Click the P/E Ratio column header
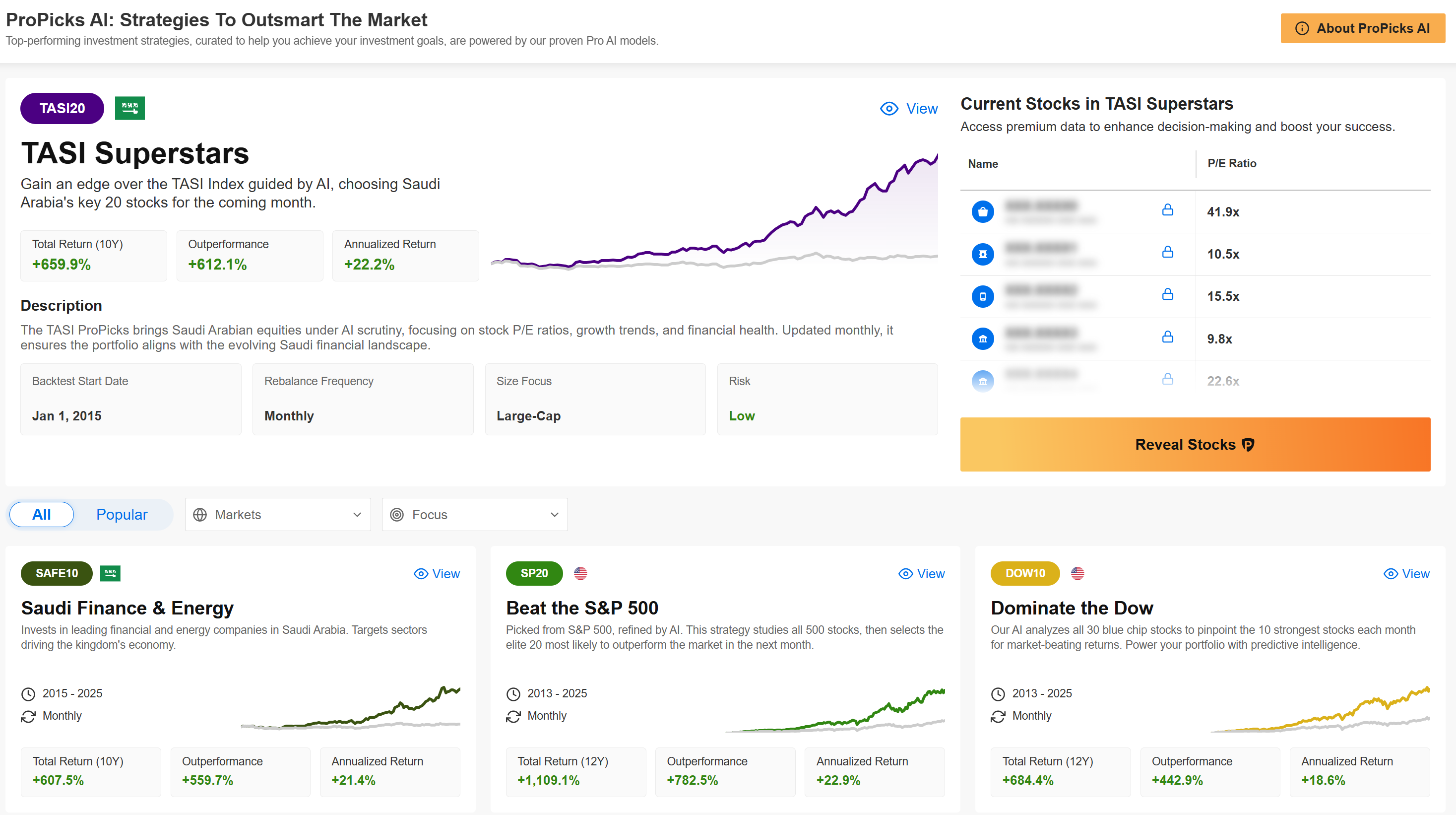Screen dimensions: 1456x815 pyautogui.click(x=1232, y=163)
